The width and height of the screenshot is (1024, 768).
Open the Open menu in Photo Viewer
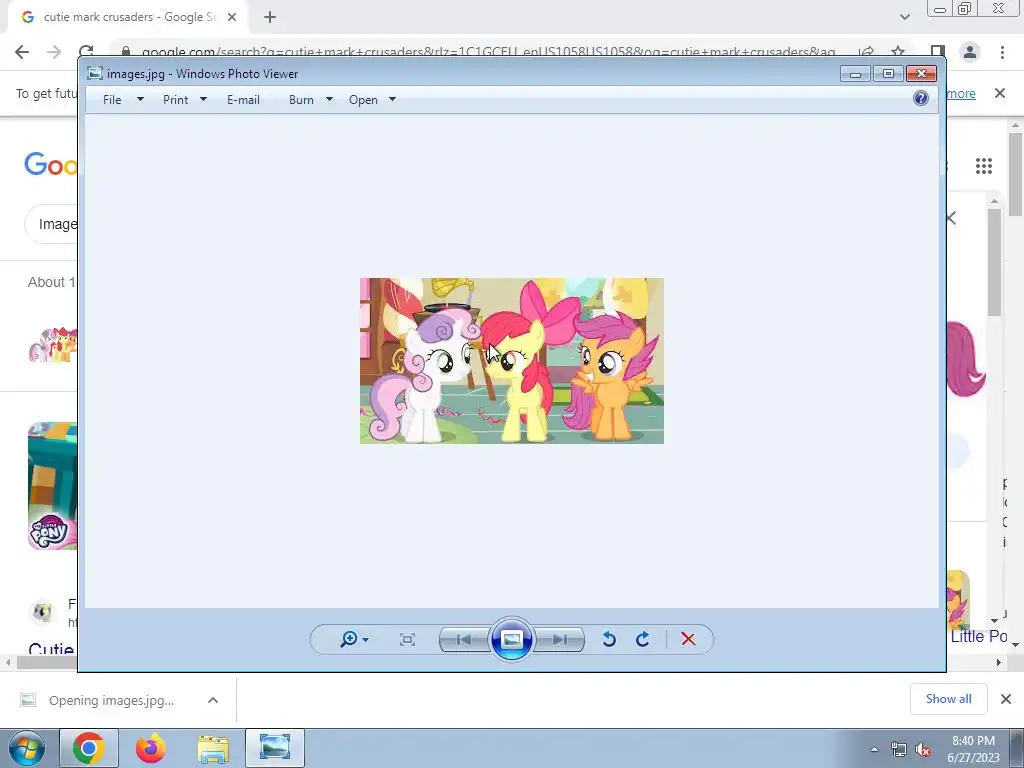point(363,100)
